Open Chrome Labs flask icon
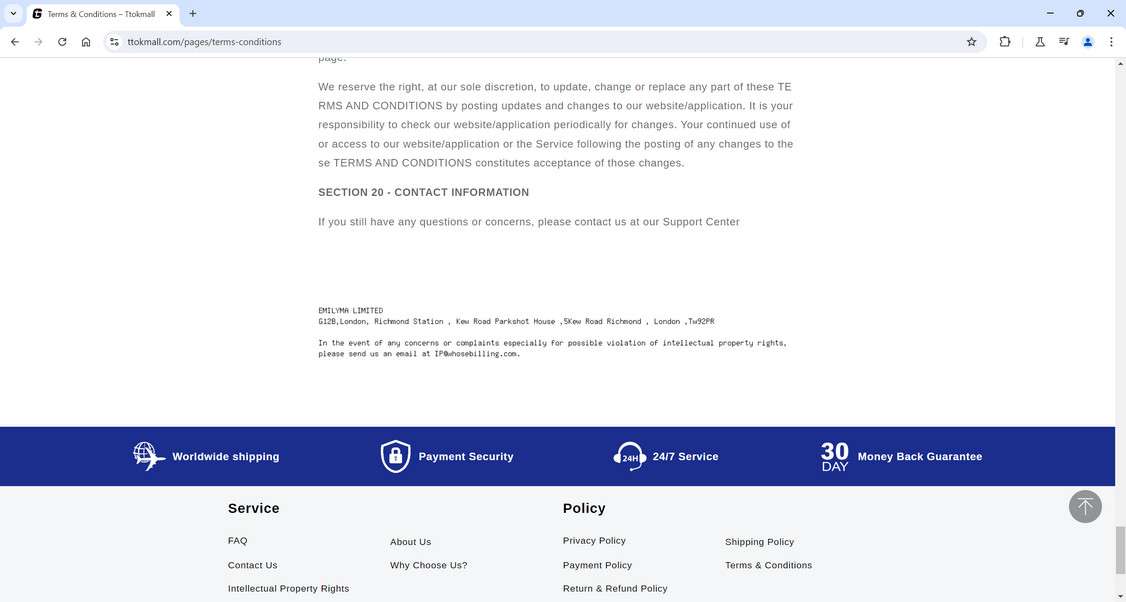The width and height of the screenshot is (1126, 602). pyautogui.click(x=1040, y=42)
